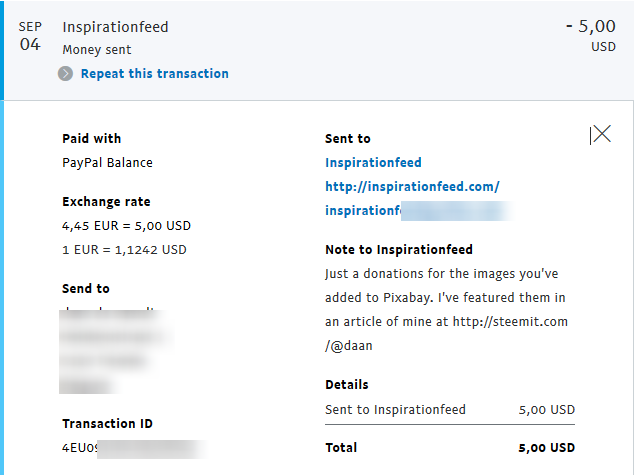Click the SEP 04 transaction date

30,36
